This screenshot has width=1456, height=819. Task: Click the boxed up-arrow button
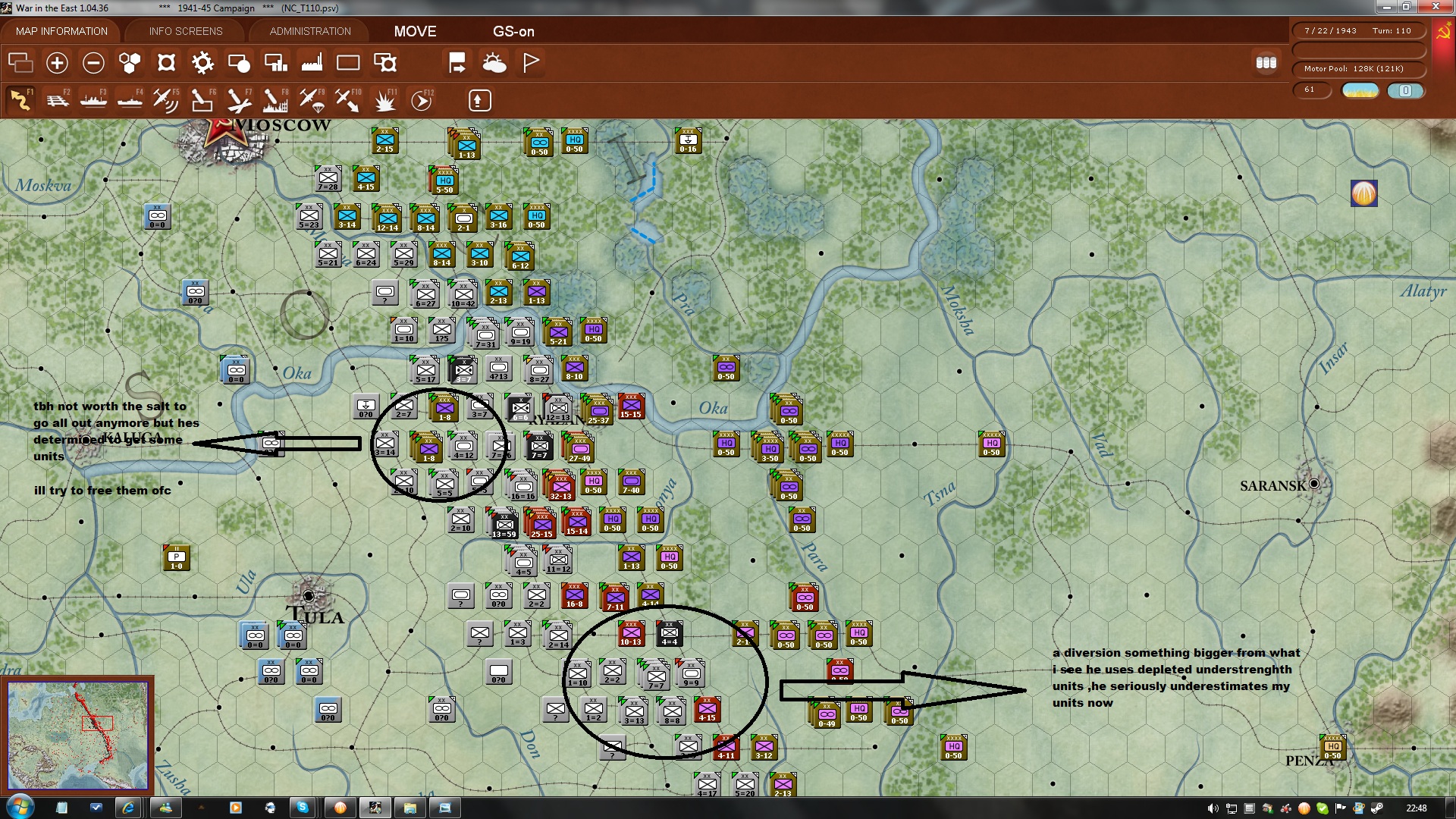point(479,100)
